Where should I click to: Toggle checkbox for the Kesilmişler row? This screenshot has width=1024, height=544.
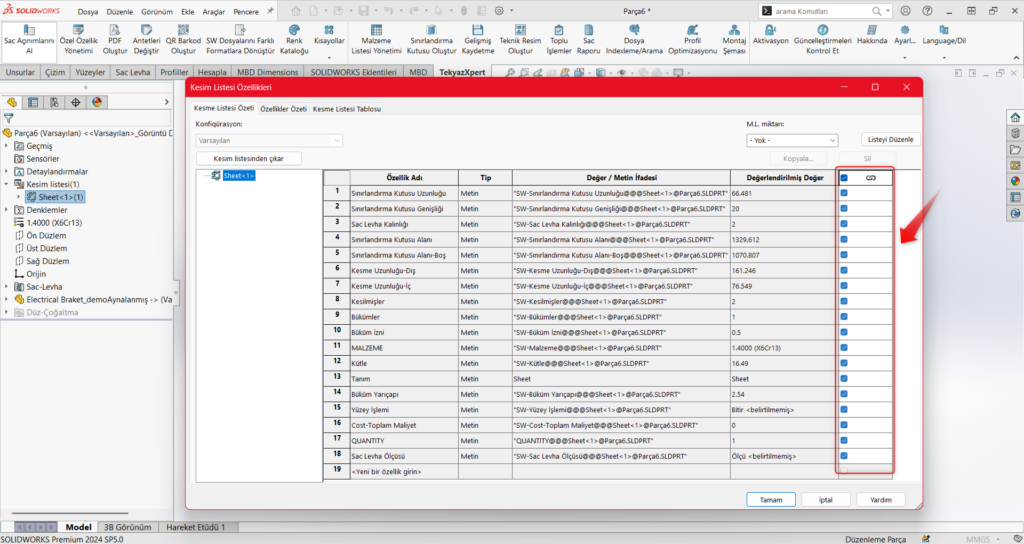click(844, 301)
